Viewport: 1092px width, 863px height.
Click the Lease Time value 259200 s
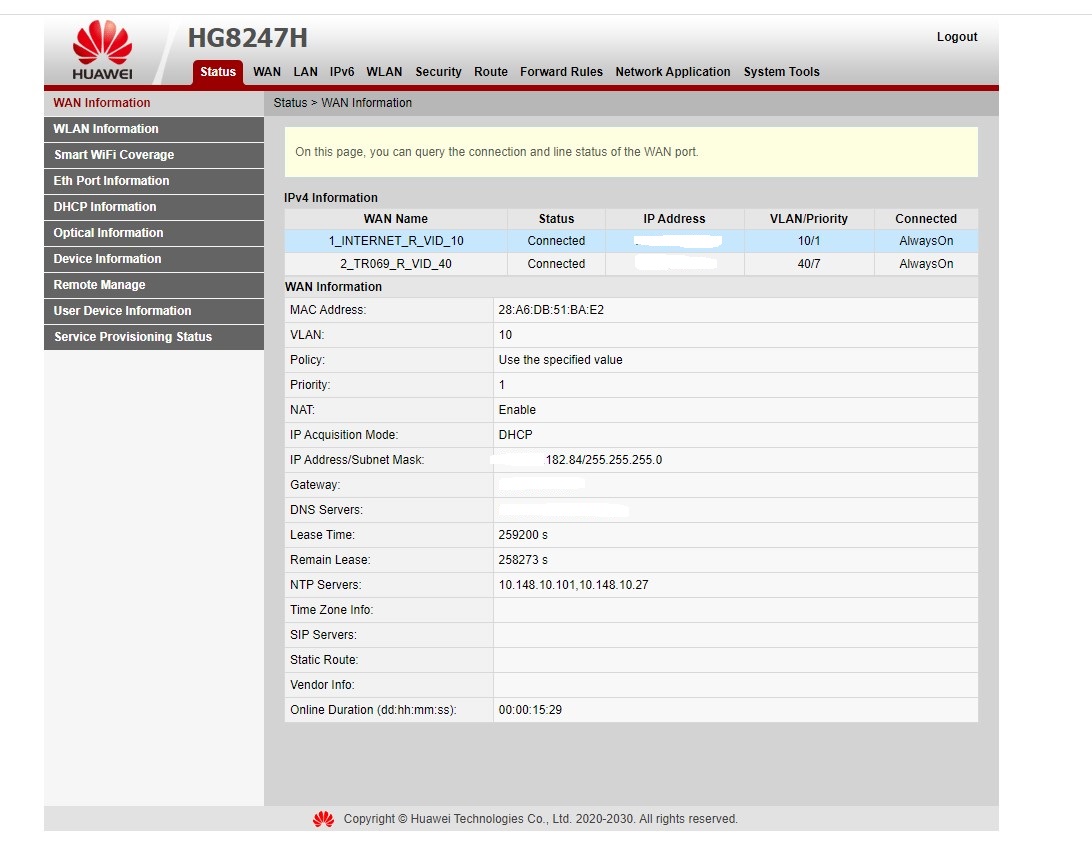(x=523, y=535)
